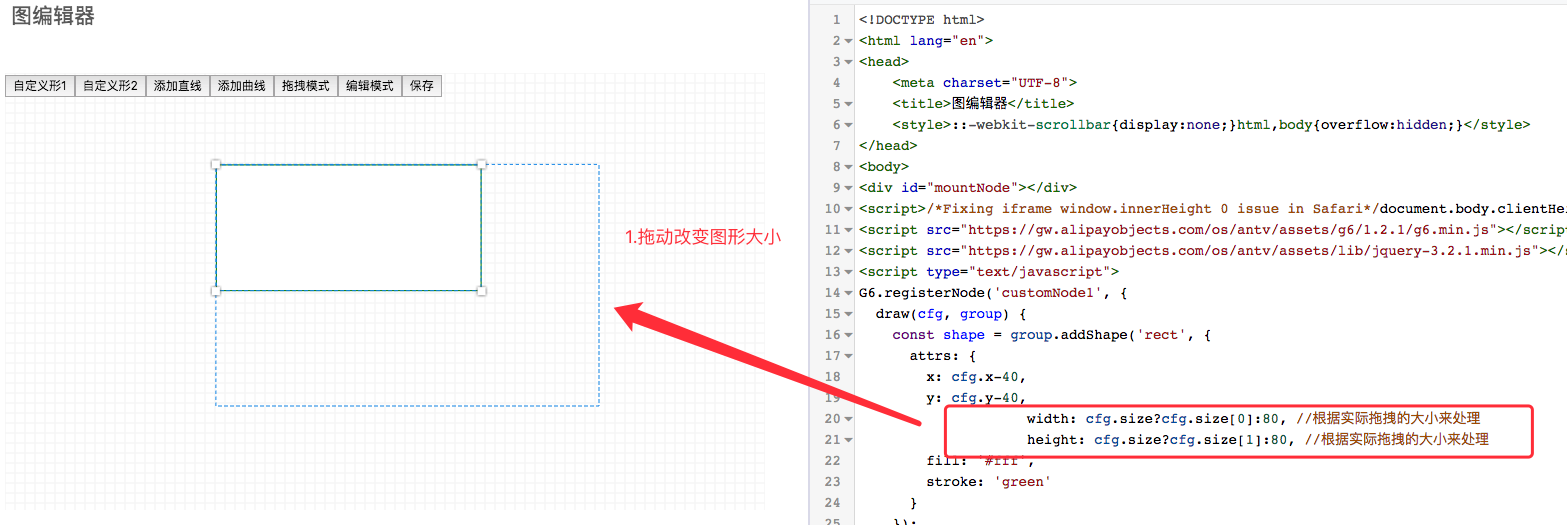Collapse G6.registerNode block at line 14

point(847,293)
